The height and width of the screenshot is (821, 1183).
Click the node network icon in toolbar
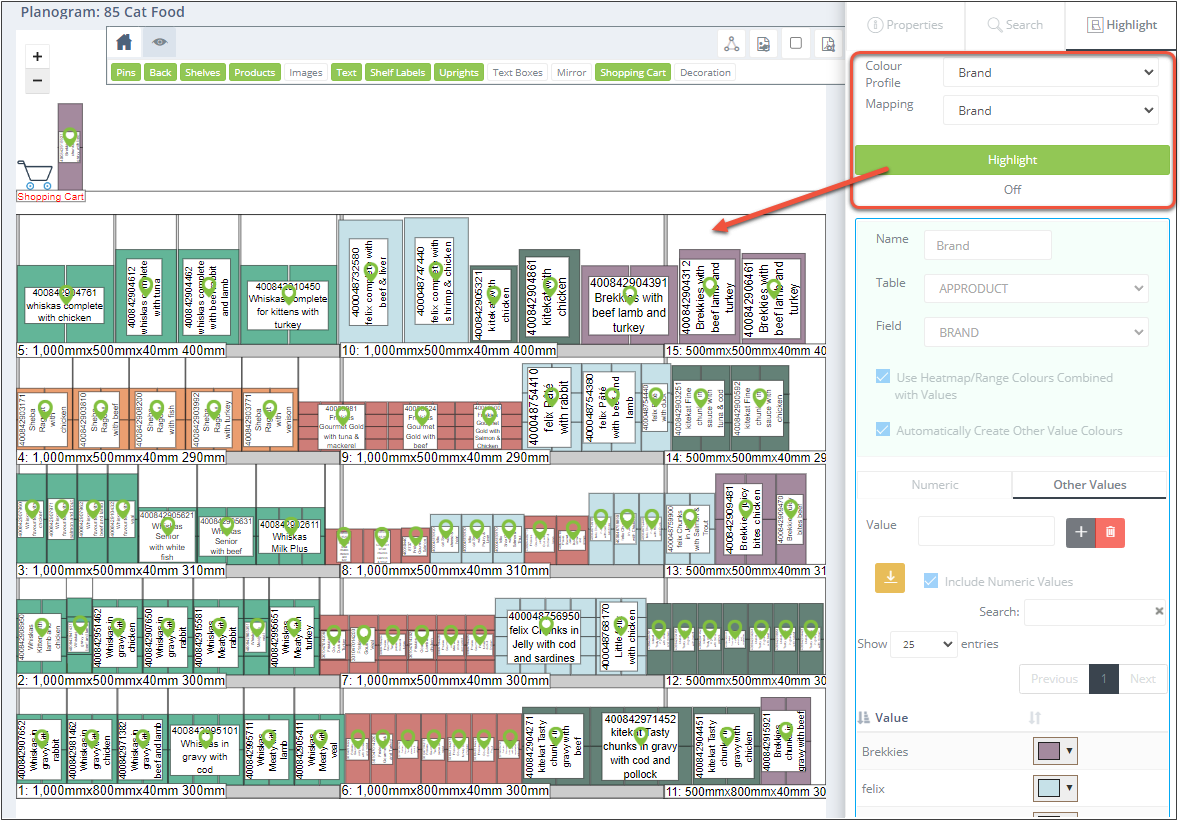(732, 44)
